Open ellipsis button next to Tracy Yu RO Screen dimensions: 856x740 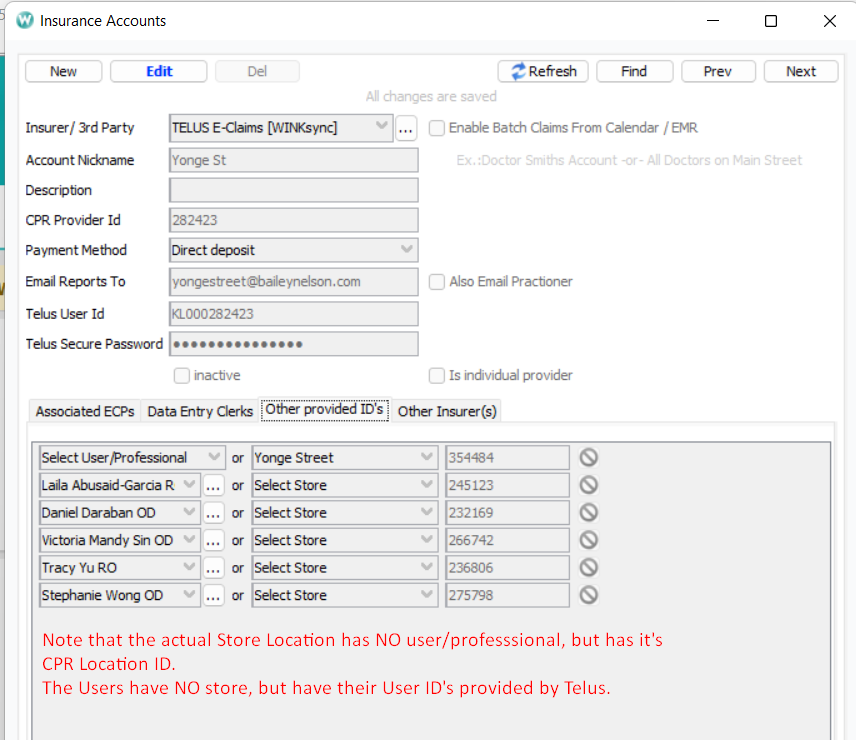(213, 568)
